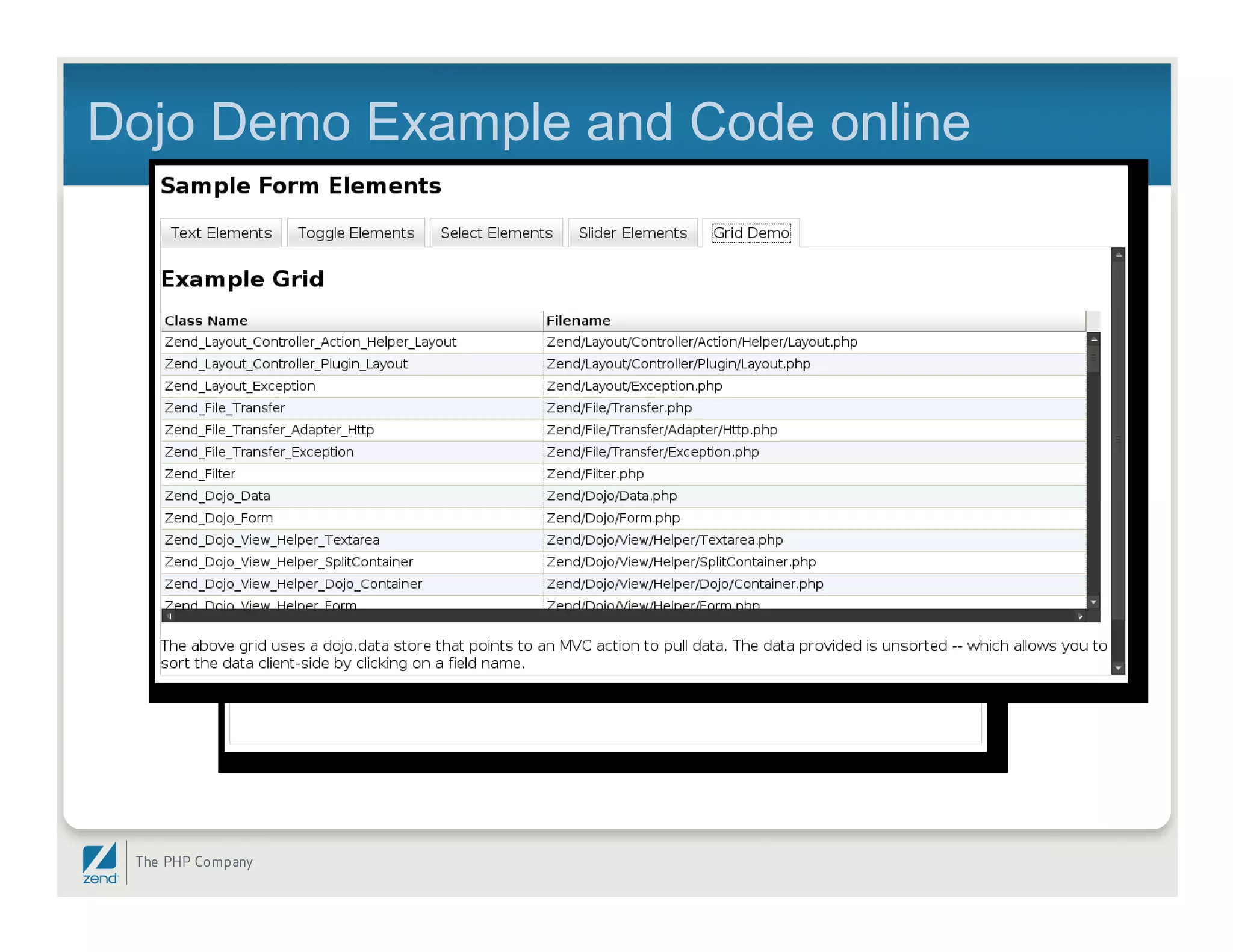Select the Zend_File_Transfer class cell
This screenshot has height=952, width=1233.
[x=352, y=408]
